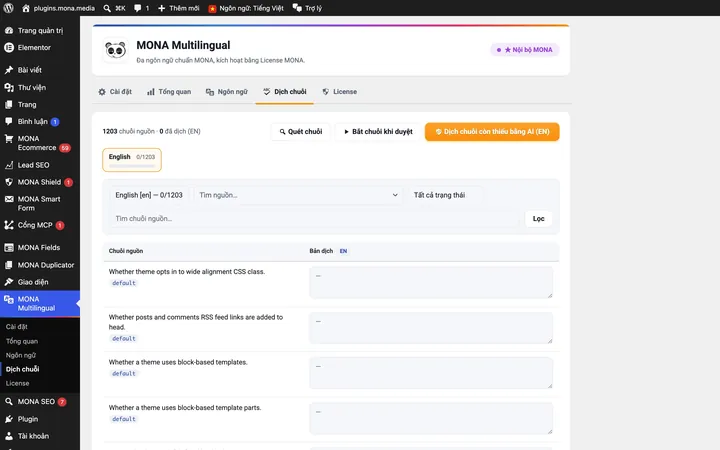This screenshot has width=720, height=450.
Task: Select the Dịch chuỗi tab
Action: click(x=285, y=92)
